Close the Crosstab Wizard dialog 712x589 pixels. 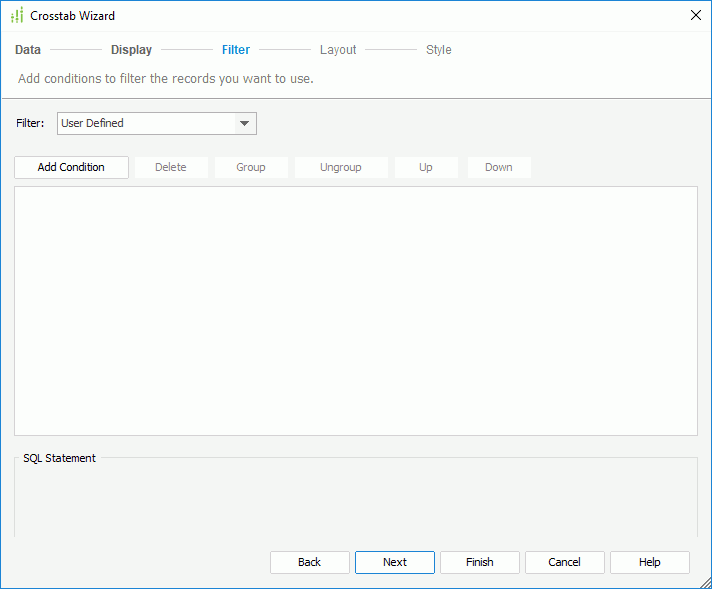695,15
